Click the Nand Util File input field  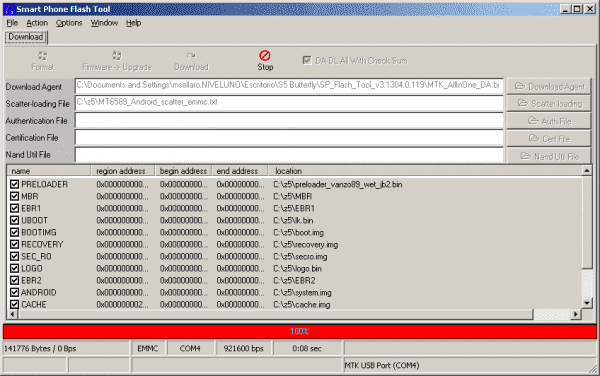pyautogui.click(x=289, y=155)
